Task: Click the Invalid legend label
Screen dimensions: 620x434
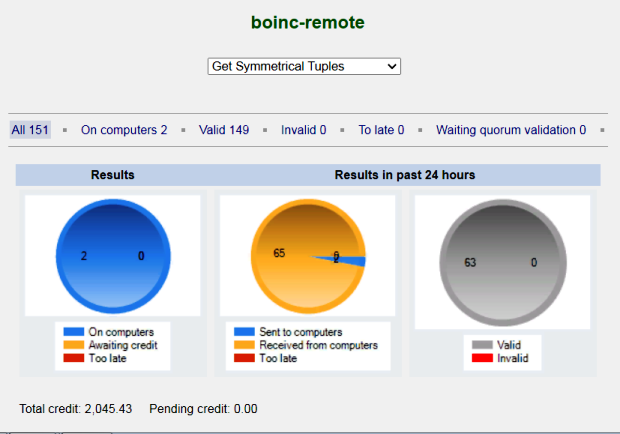Action: coord(512,358)
